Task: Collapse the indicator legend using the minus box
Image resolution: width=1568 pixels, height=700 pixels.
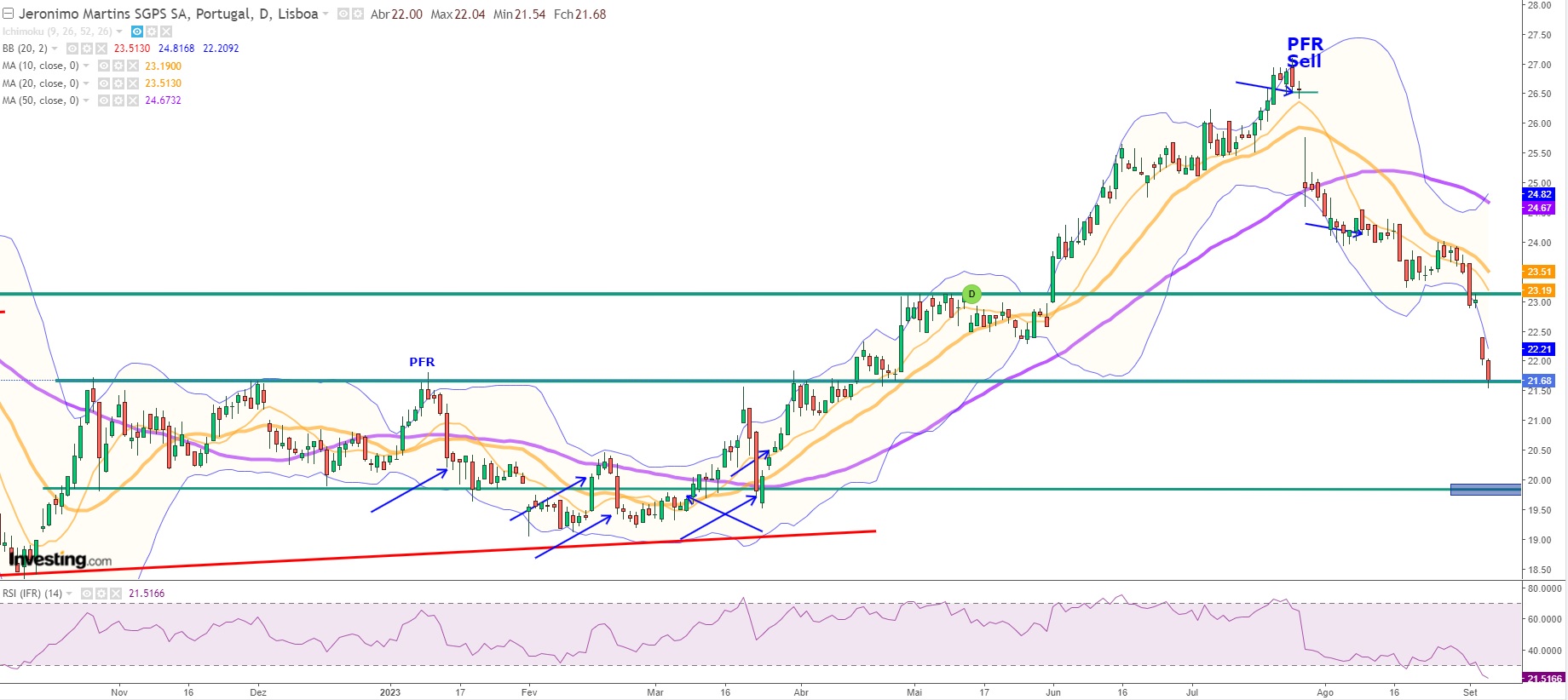Action: 8,14
